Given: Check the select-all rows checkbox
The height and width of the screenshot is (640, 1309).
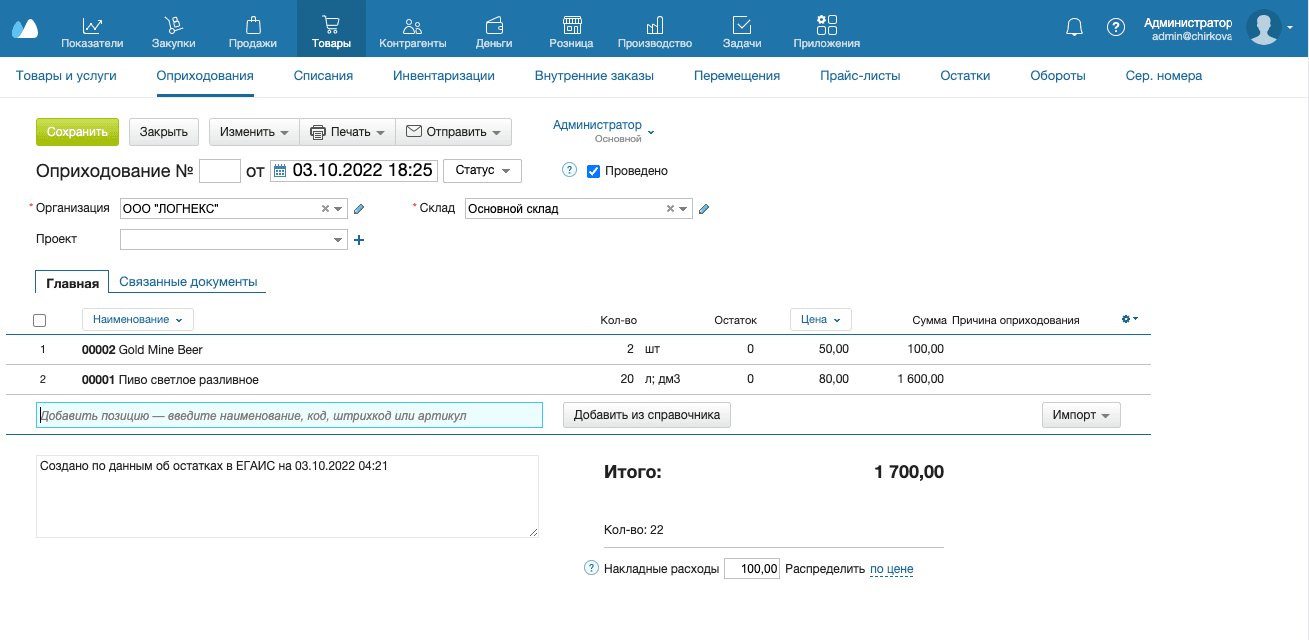Looking at the screenshot, I should pyautogui.click(x=40, y=320).
